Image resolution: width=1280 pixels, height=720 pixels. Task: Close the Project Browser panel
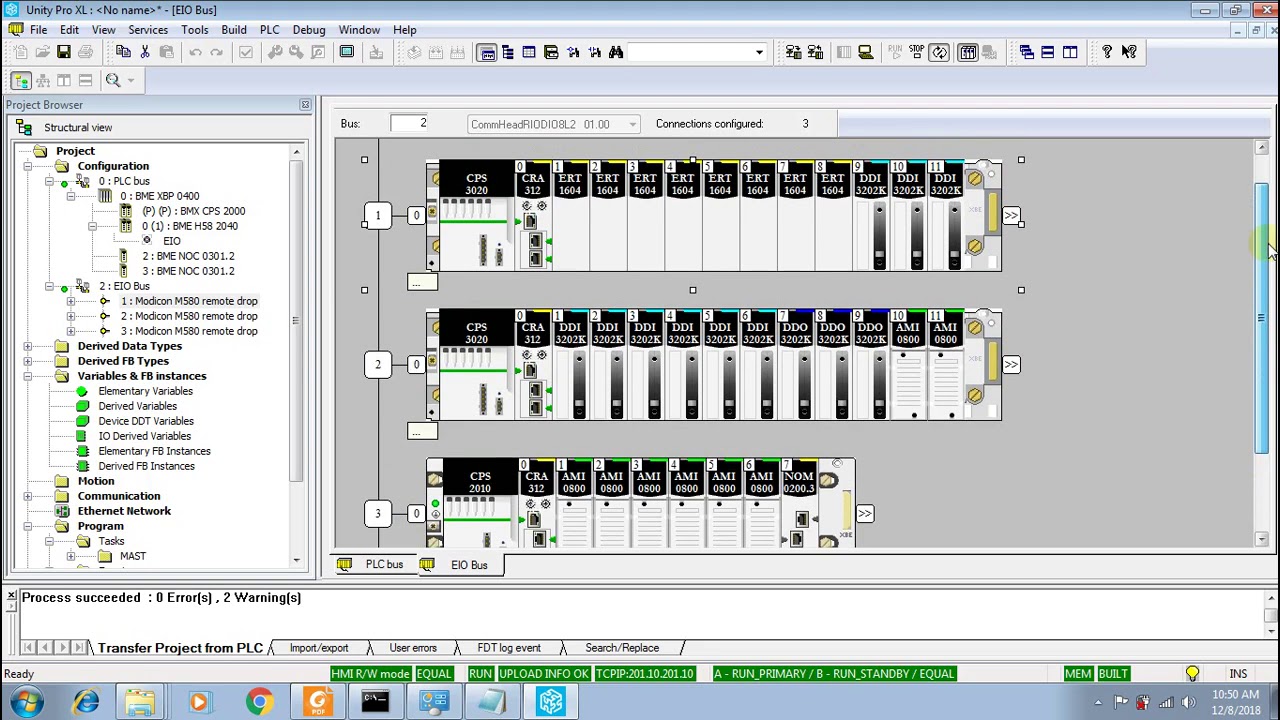click(x=305, y=105)
